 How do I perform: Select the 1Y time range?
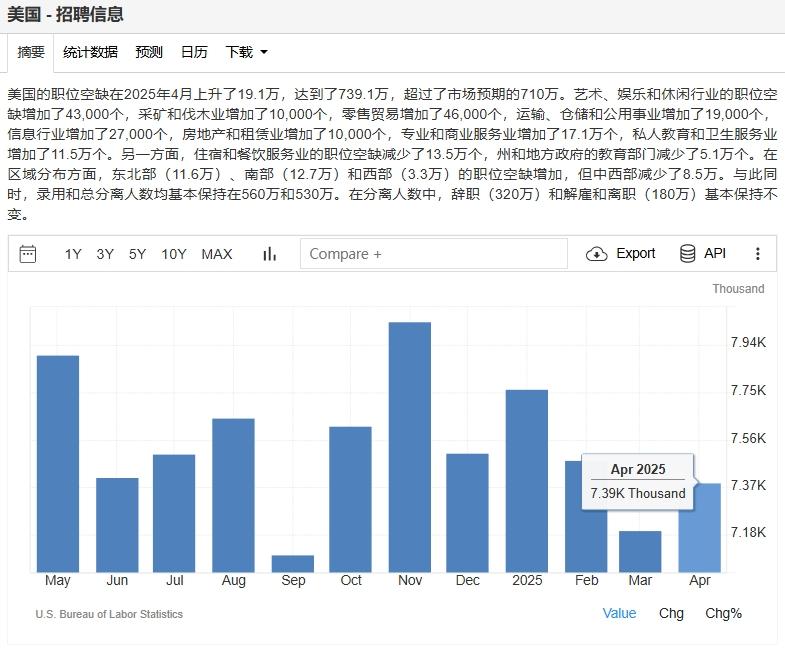pyautogui.click(x=73, y=254)
